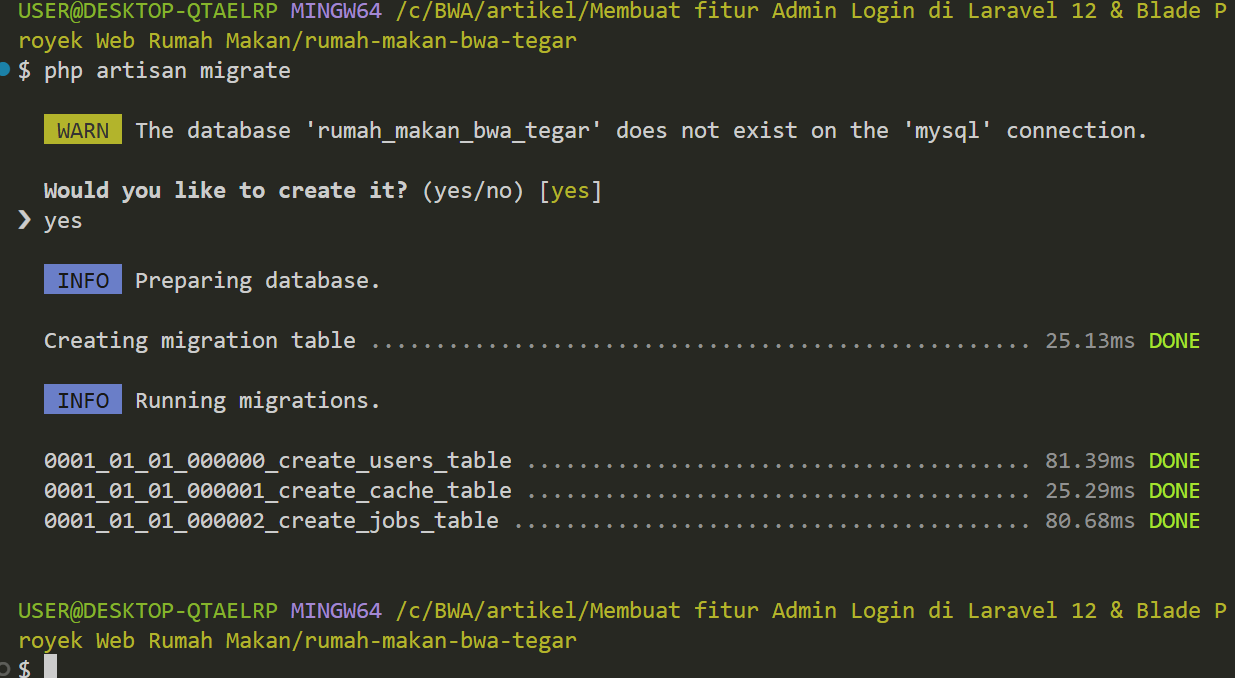Screen dimensions: 1235x678
Task: Select the create_jobs_table migration file name
Action: coord(271,520)
